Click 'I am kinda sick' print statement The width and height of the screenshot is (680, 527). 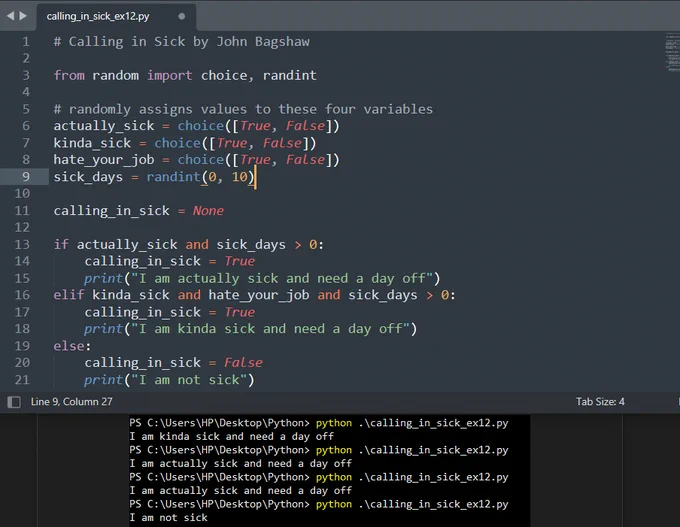pyautogui.click(x=251, y=329)
